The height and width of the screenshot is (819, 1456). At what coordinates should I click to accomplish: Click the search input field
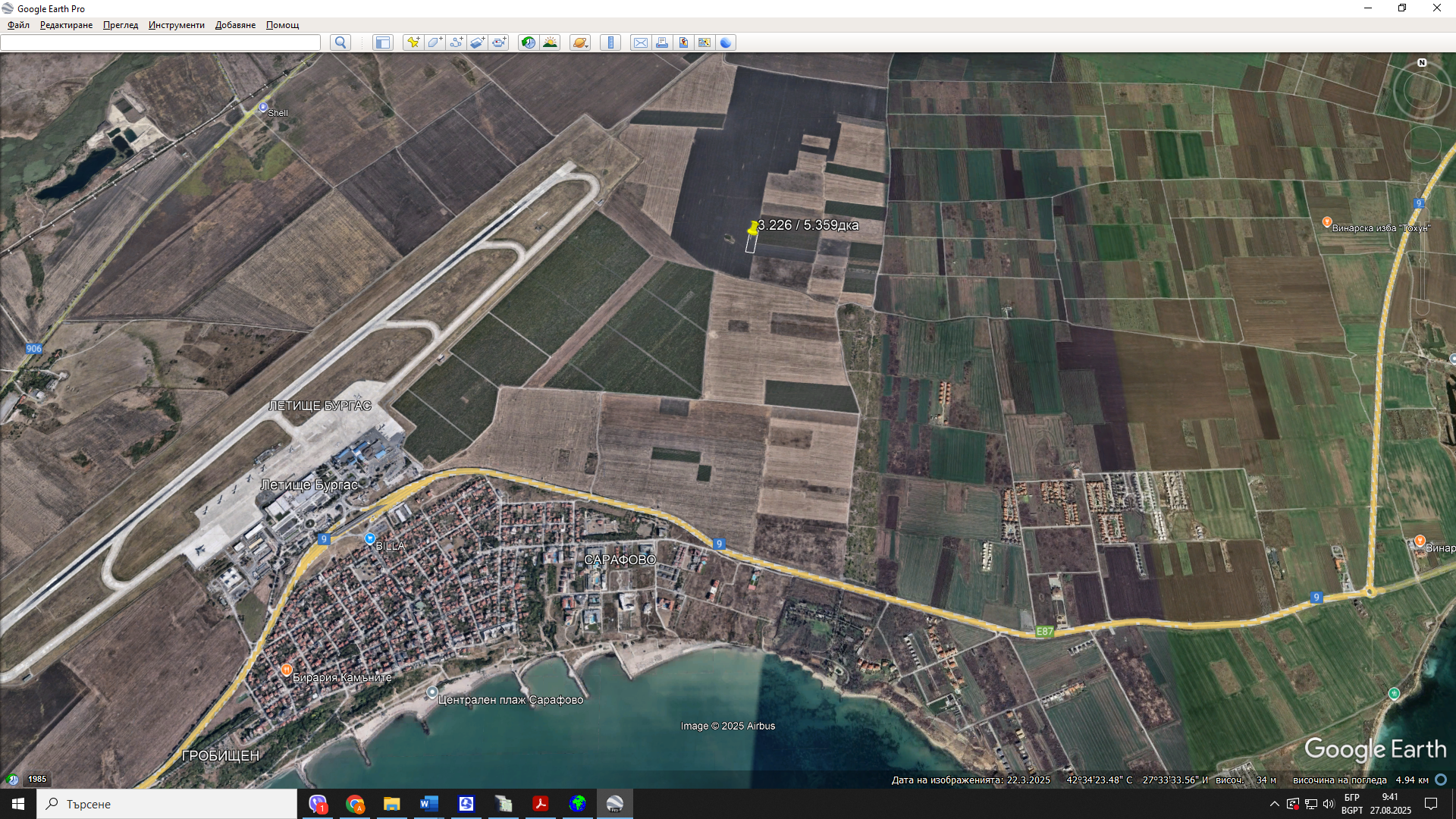pyautogui.click(x=160, y=42)
